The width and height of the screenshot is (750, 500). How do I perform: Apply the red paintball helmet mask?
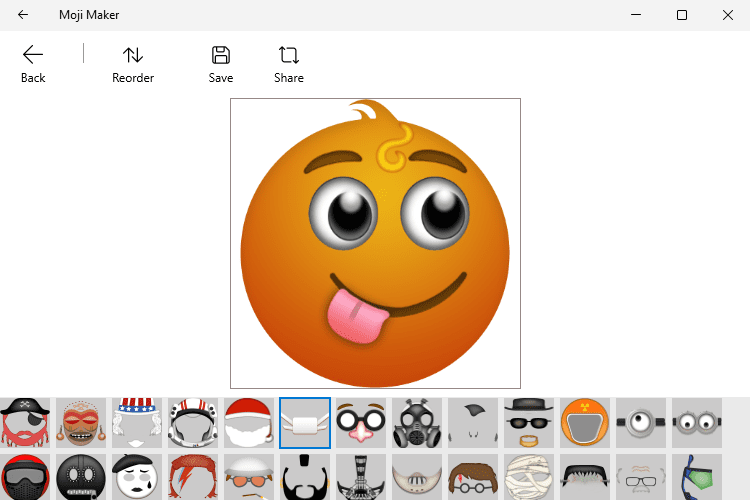25,477
